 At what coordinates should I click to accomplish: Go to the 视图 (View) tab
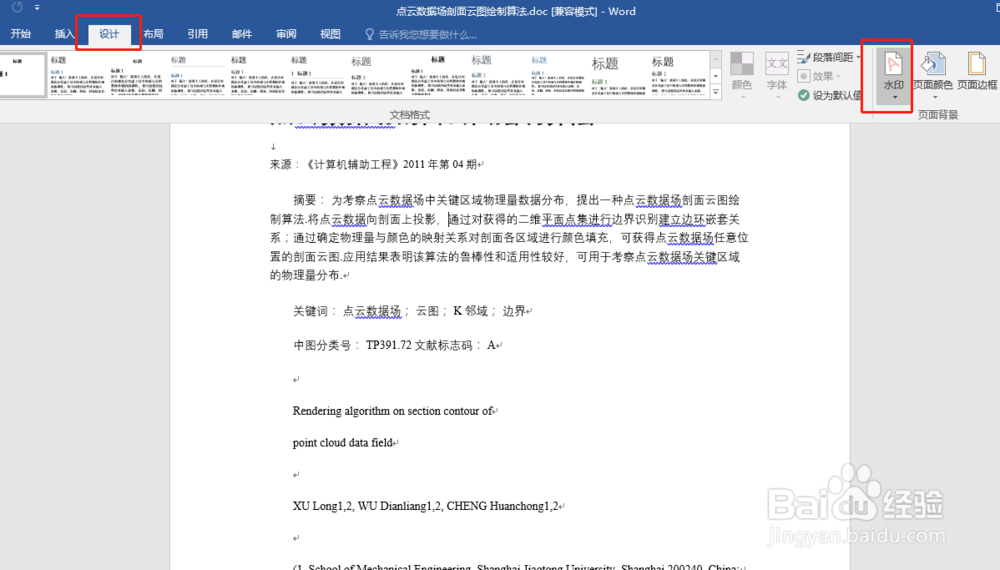(330, 34)
